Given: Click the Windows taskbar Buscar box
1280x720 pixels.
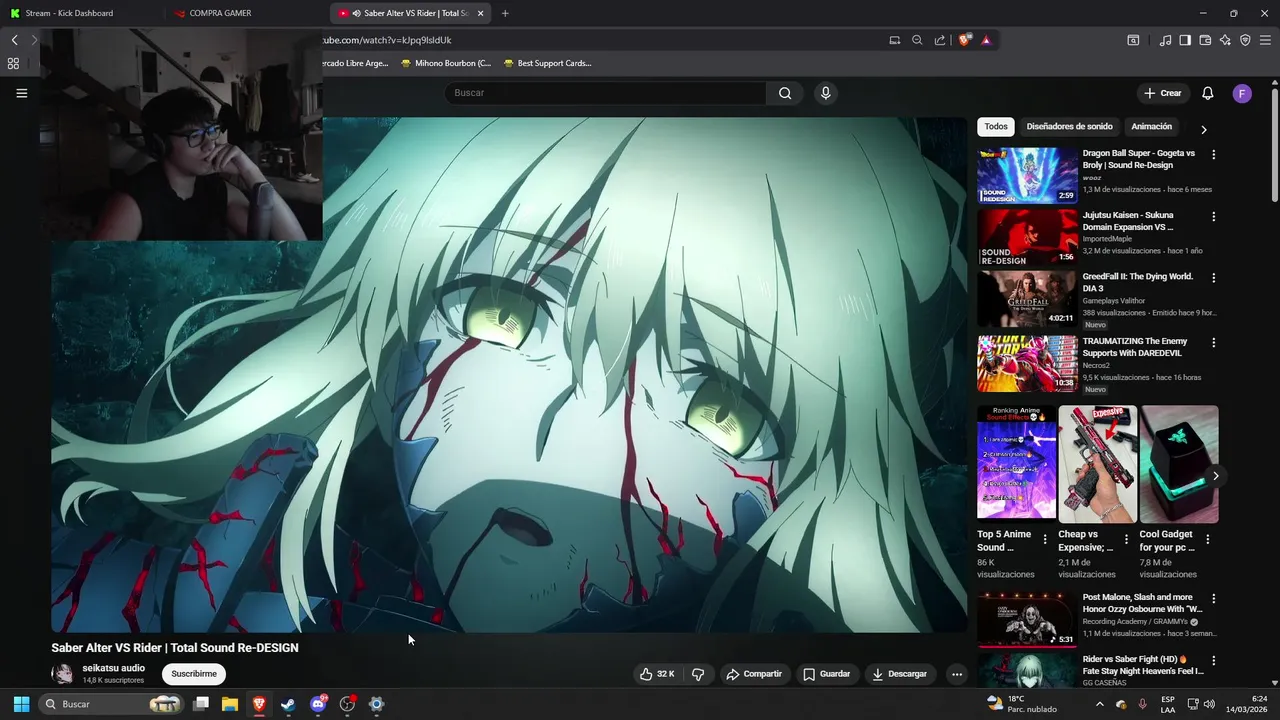Looking at the screenshot, I should point(111,704).
